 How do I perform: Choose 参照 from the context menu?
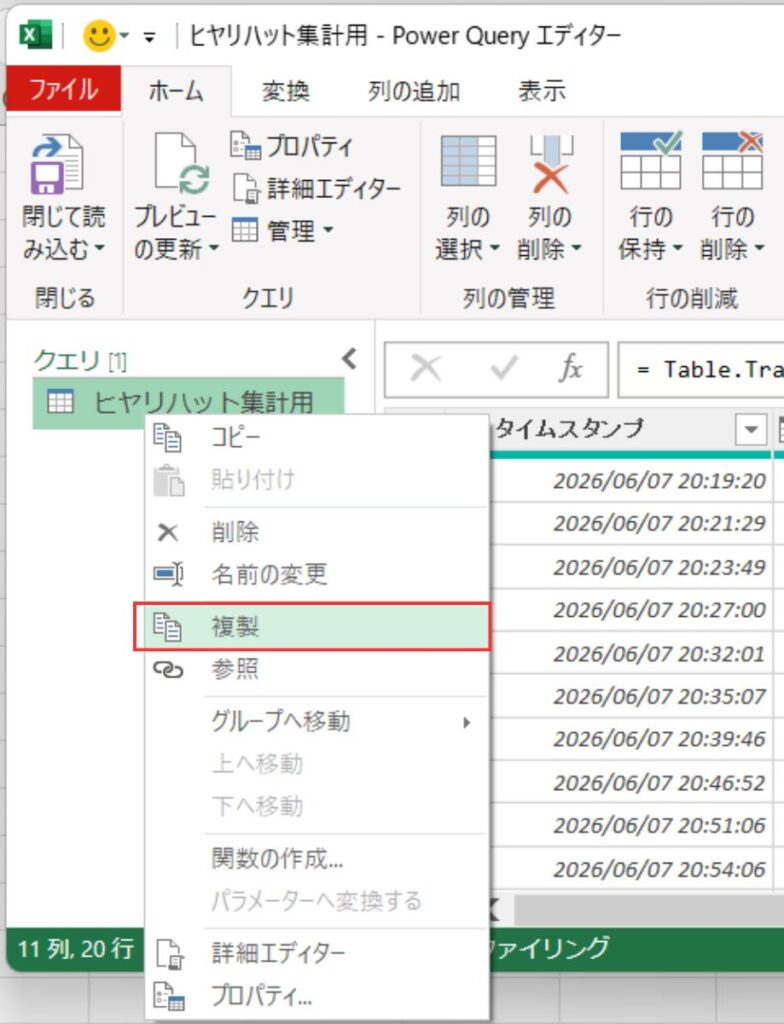click(x=316, y=669)
